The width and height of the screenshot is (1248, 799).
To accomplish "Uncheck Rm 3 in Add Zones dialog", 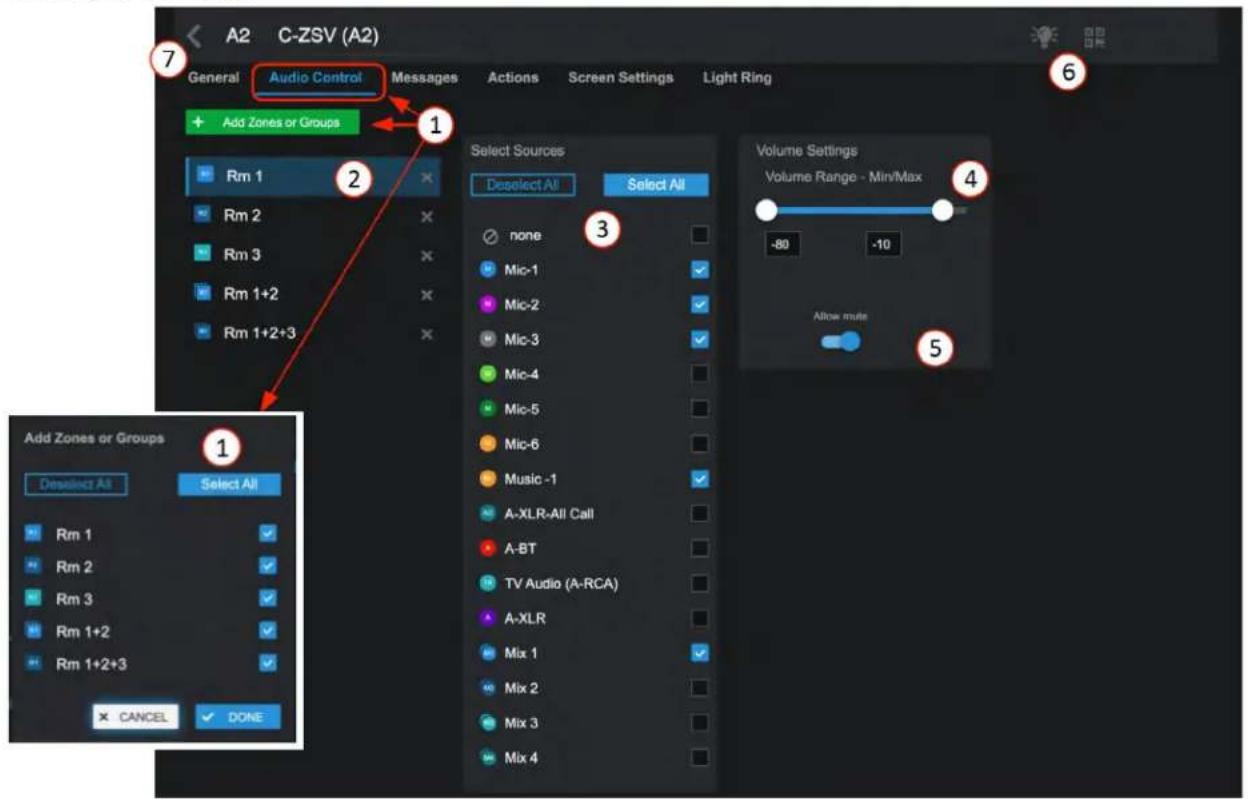I will (x=267, y=598).
